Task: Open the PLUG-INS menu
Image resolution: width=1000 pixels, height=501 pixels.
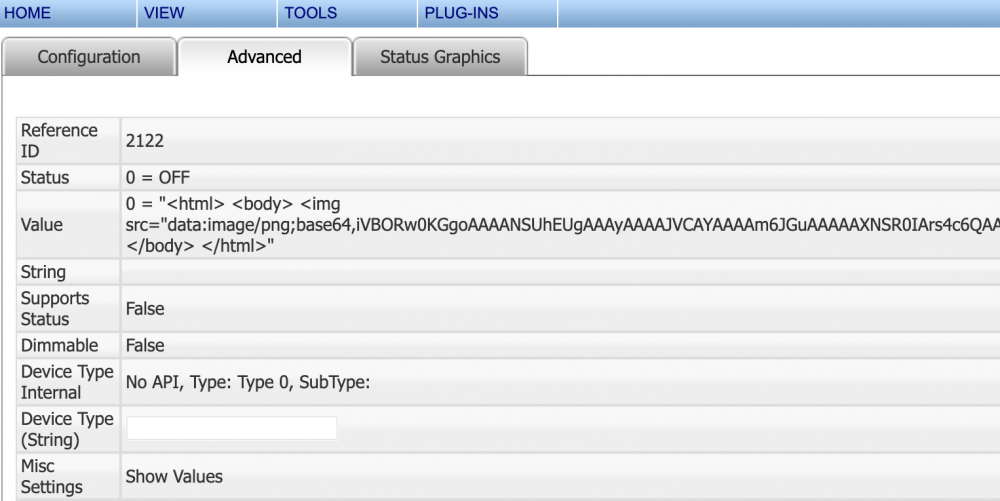Action: coord(461,13)
